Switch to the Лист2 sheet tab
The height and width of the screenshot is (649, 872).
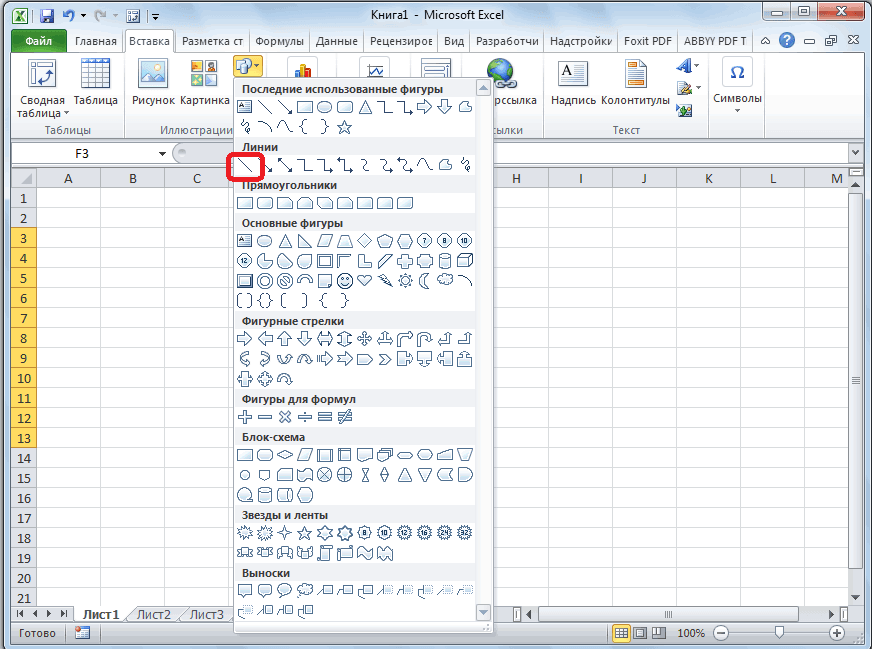tap(153, 614)
